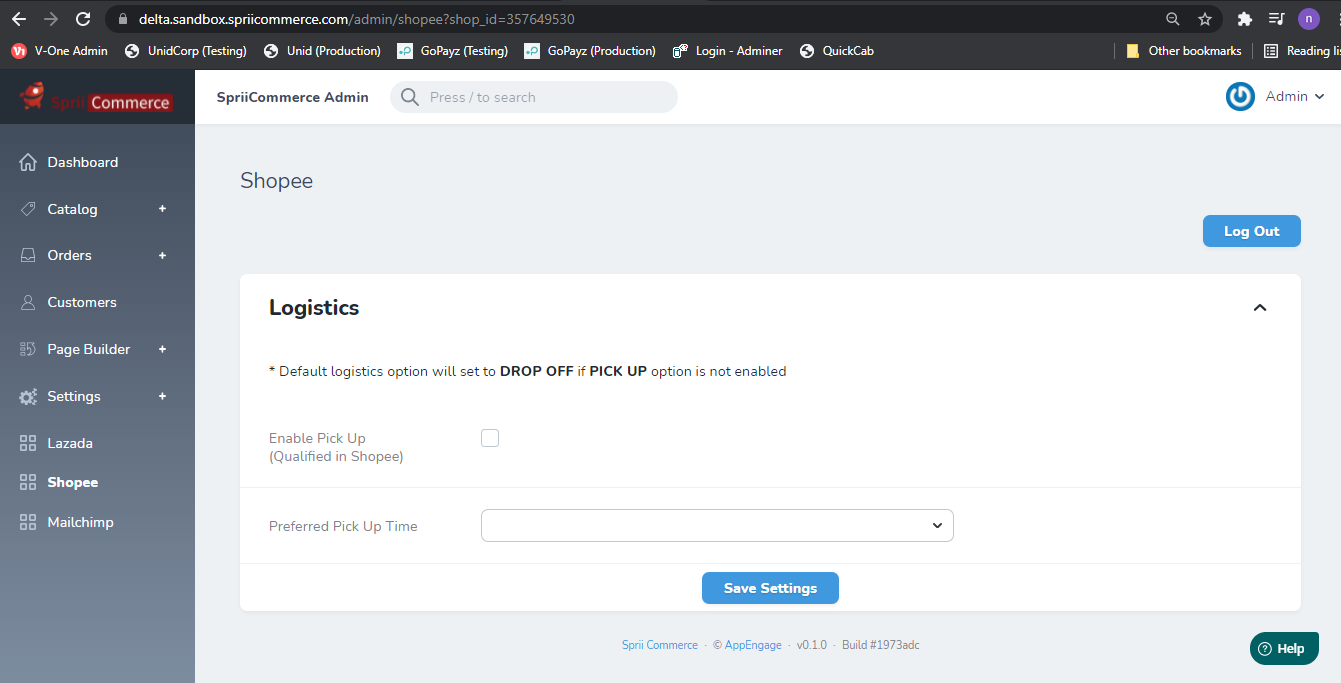Focus the Press / to search field
Viewport: 1341px width, 683px height.
click(x=534, y=97)
